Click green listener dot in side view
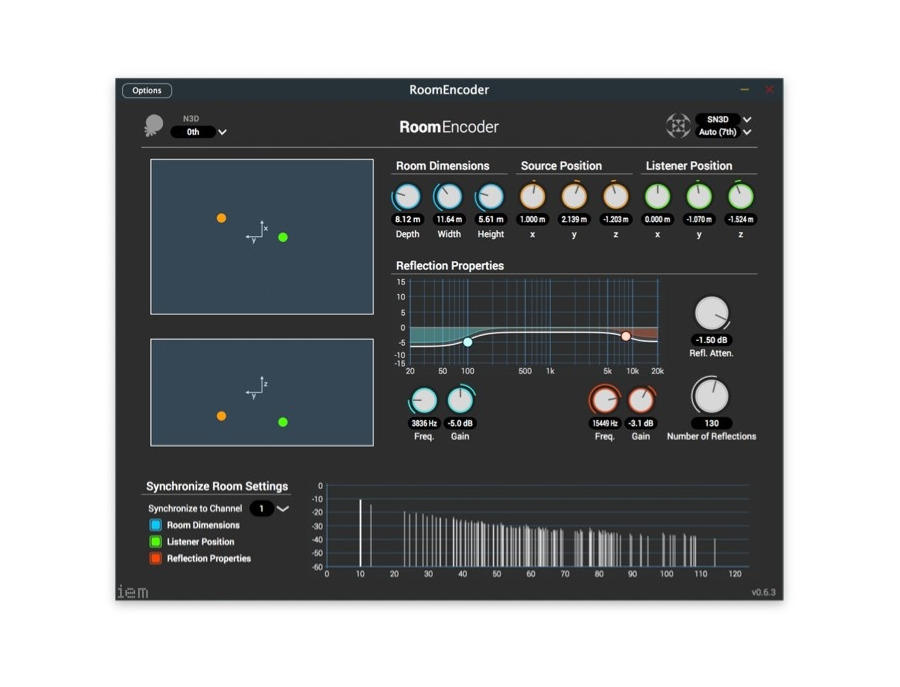 pyautogui.click(x=283, y=422)
